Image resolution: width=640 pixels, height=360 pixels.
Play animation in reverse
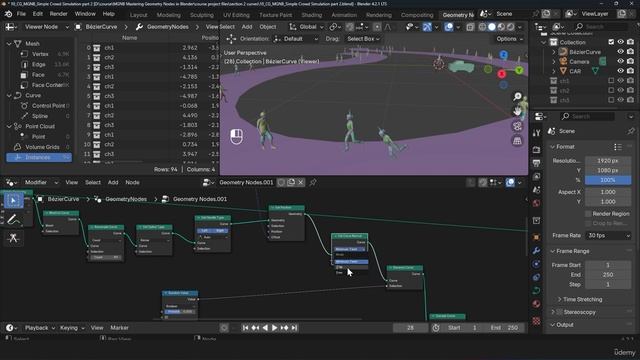265,328
